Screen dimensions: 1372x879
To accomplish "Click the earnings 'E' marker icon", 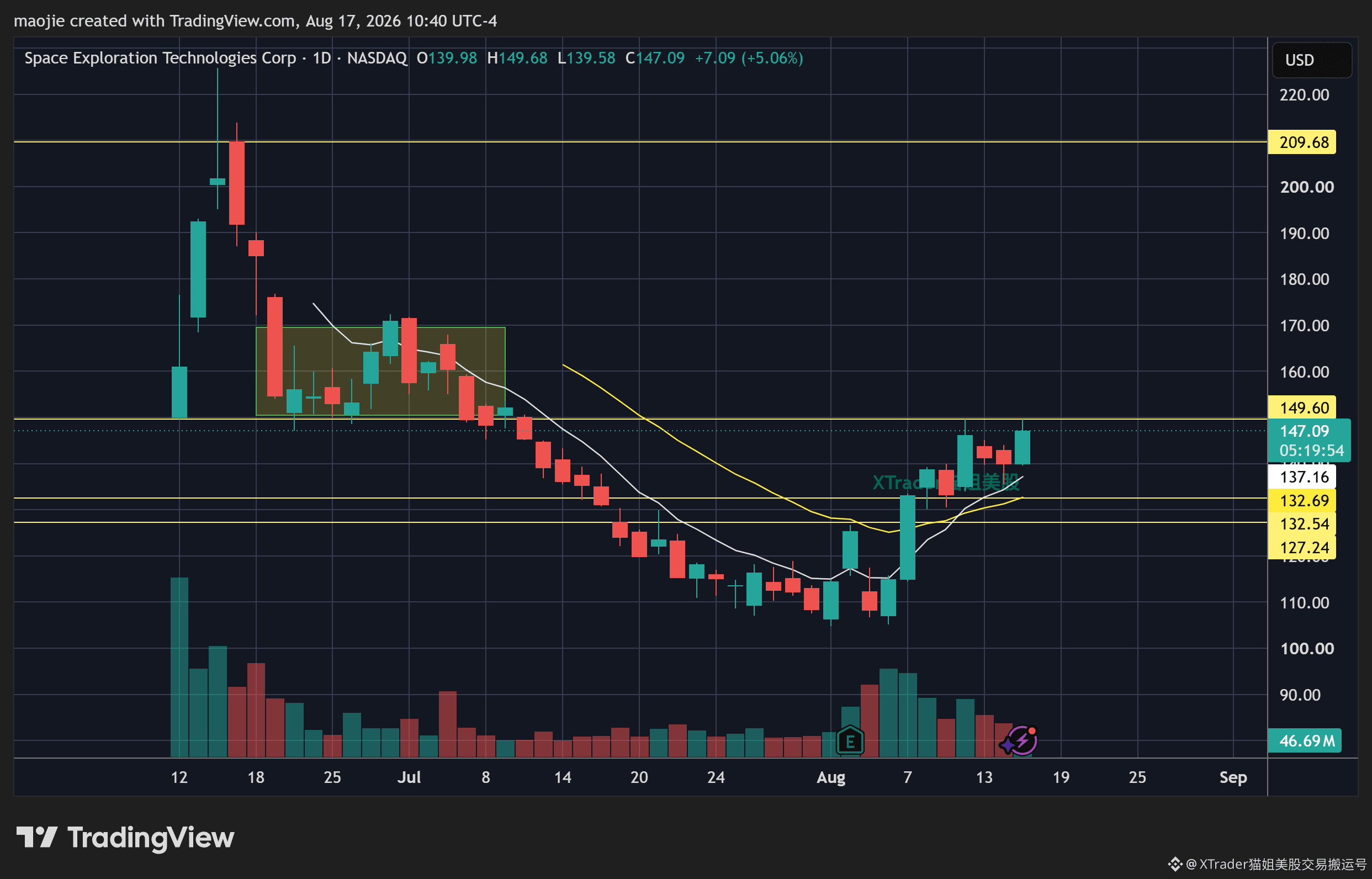I will point(850,741).
